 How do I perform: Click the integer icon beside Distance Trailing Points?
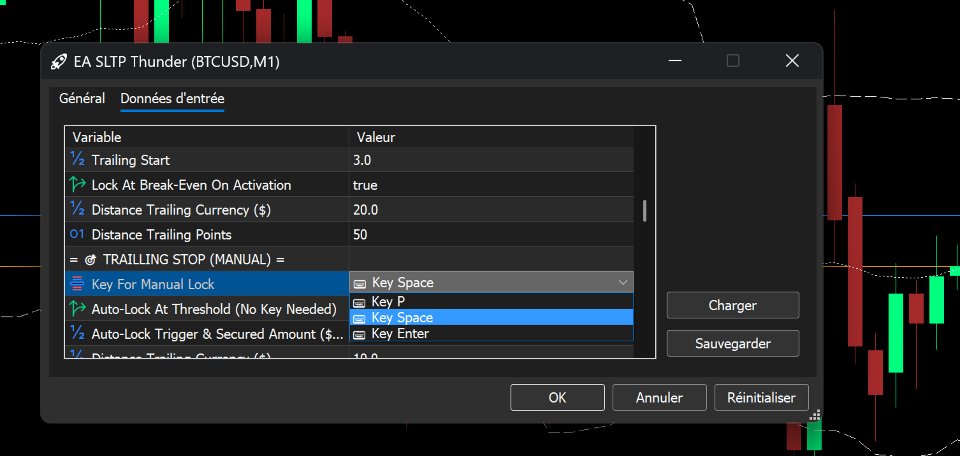tap(77, 234)
